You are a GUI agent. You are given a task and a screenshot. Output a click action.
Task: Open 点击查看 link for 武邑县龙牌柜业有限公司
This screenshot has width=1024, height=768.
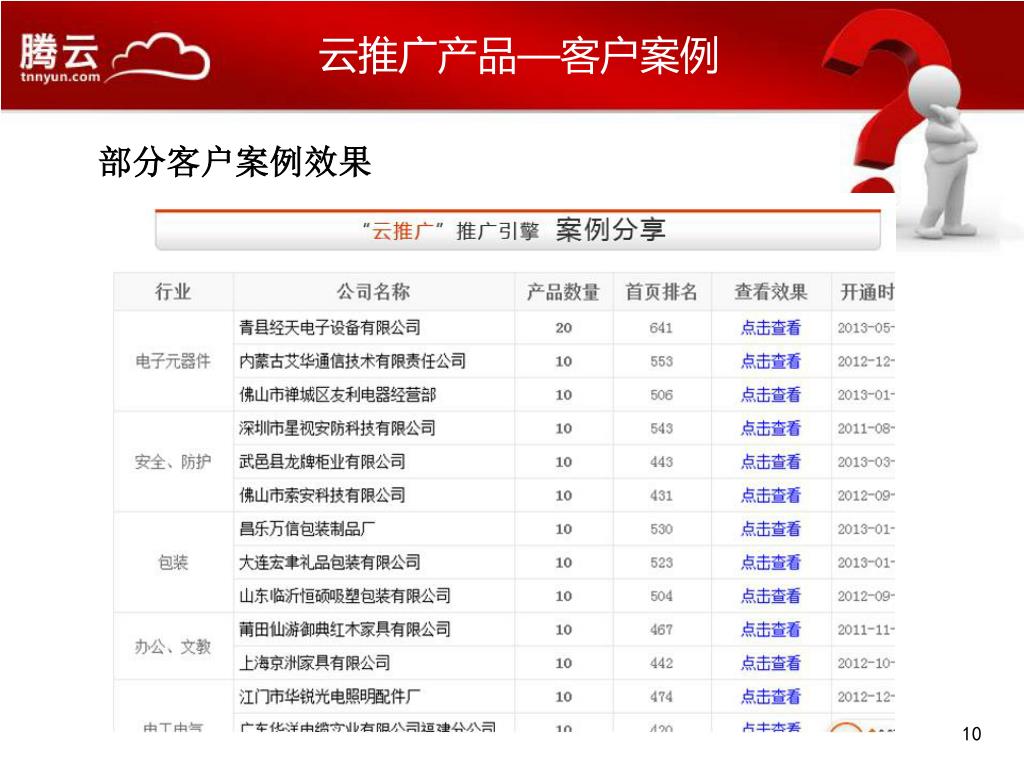771,462
